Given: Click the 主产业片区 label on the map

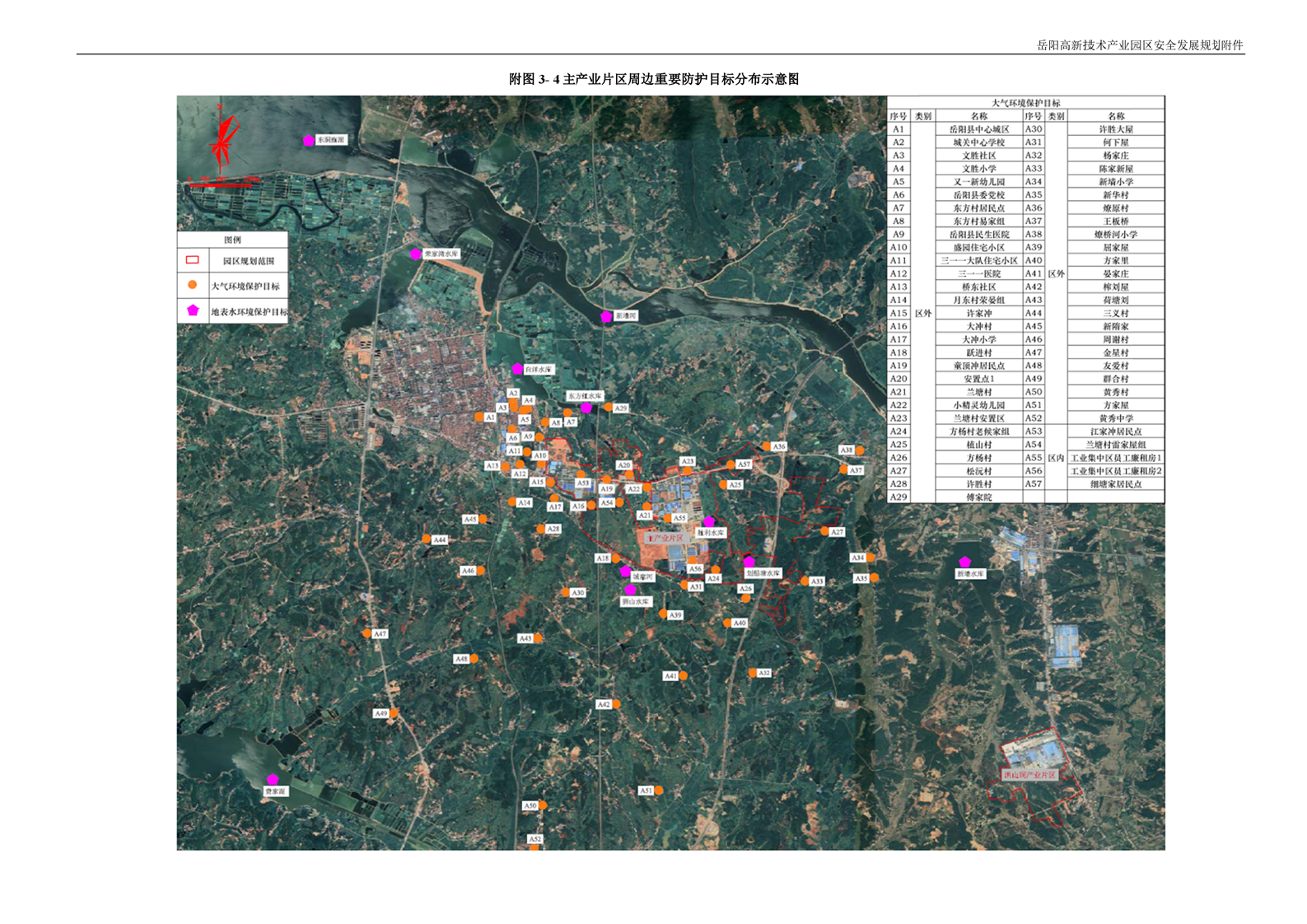Looking at the screenshot, I should click(x=665, y=538).
